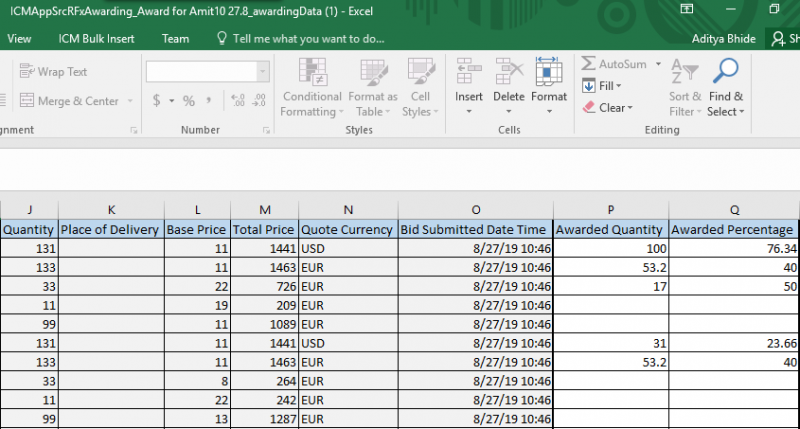Image resolution: width=800 pixels, height=429 pixels.
Task: Click the AutoSum sigma icon
Action: point(590,64)
